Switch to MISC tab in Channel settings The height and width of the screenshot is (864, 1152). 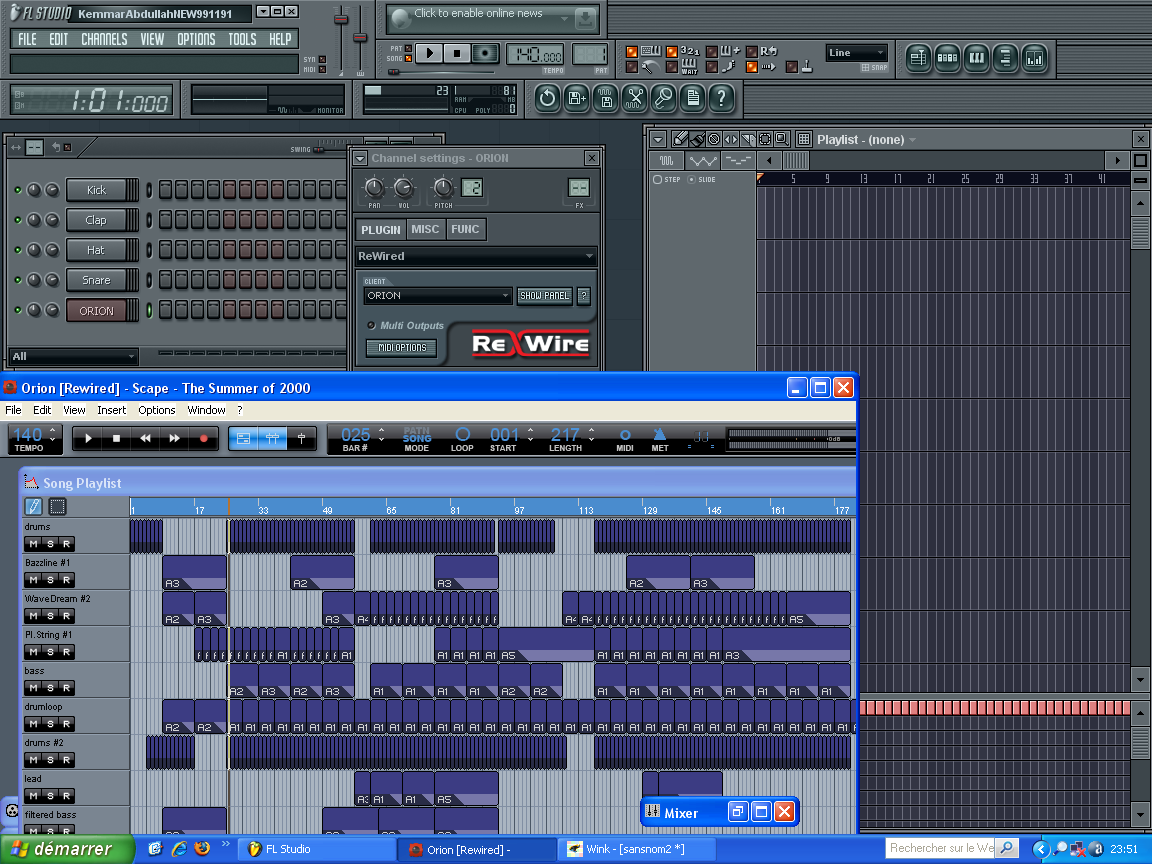pos(425,229)
